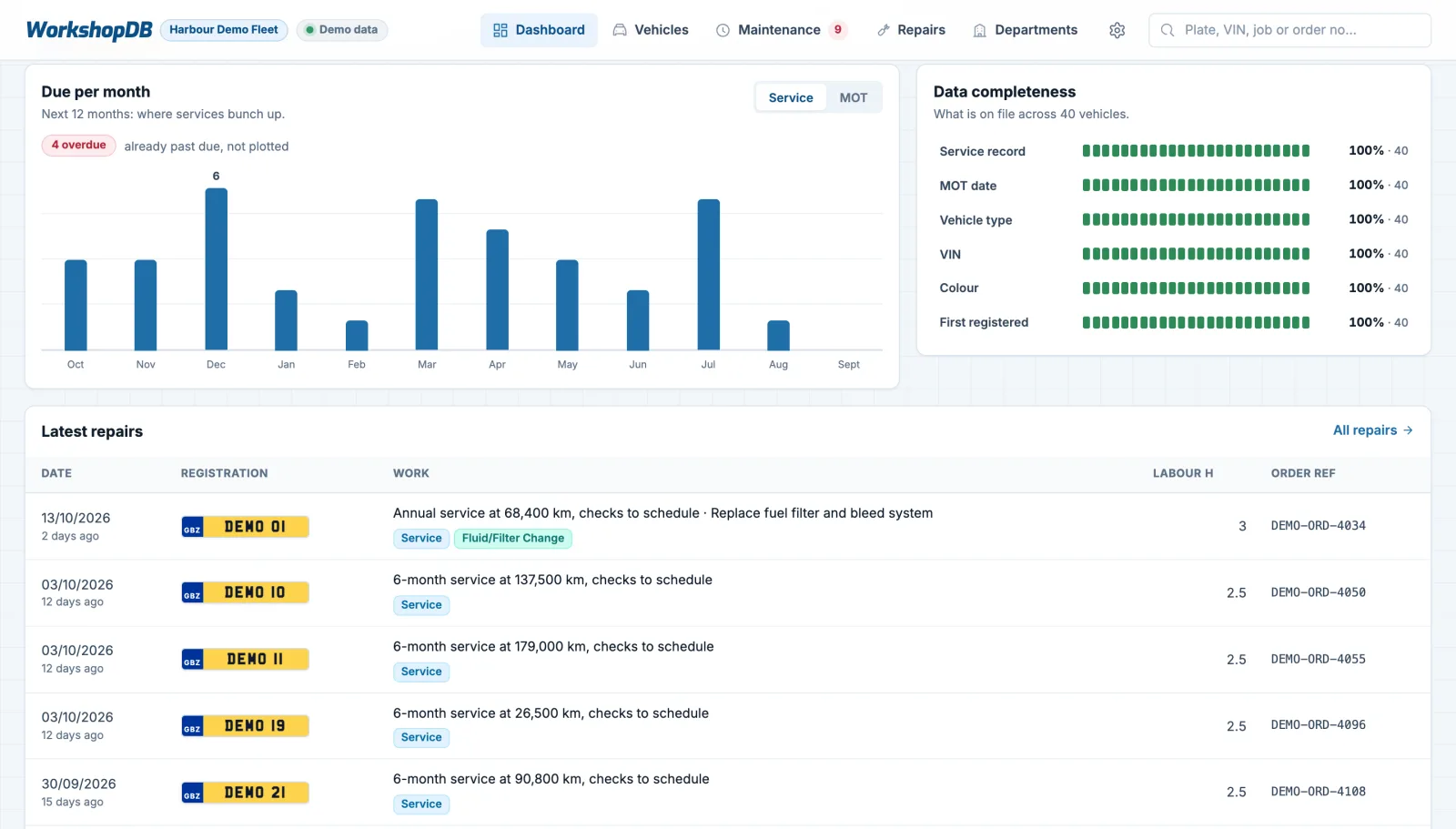1456x829 pixels.
Task: Click the DEMO 21 registration plate
Action: (246, 793)
